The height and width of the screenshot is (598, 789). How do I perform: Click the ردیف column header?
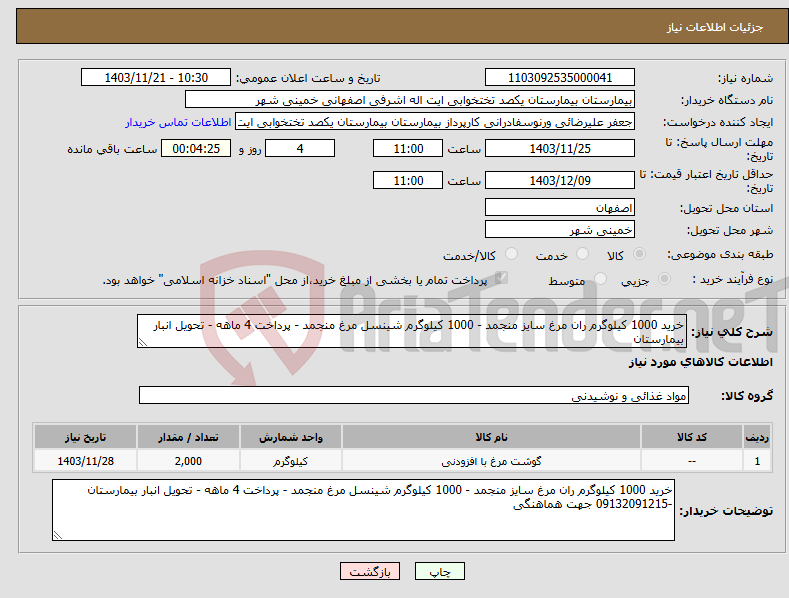[757, 437]
